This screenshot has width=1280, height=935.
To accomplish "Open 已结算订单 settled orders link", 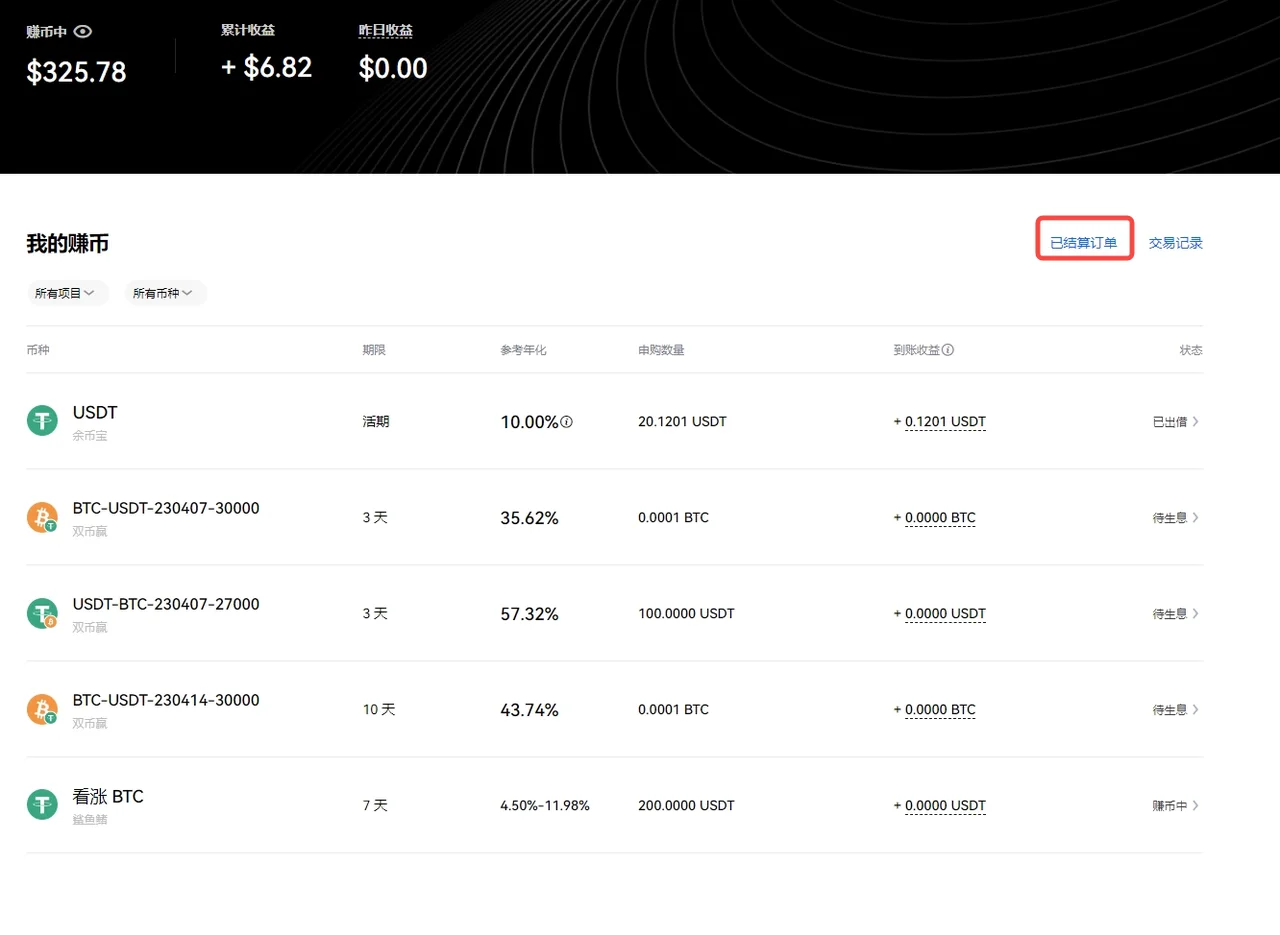I will (x=1084, y=242).
